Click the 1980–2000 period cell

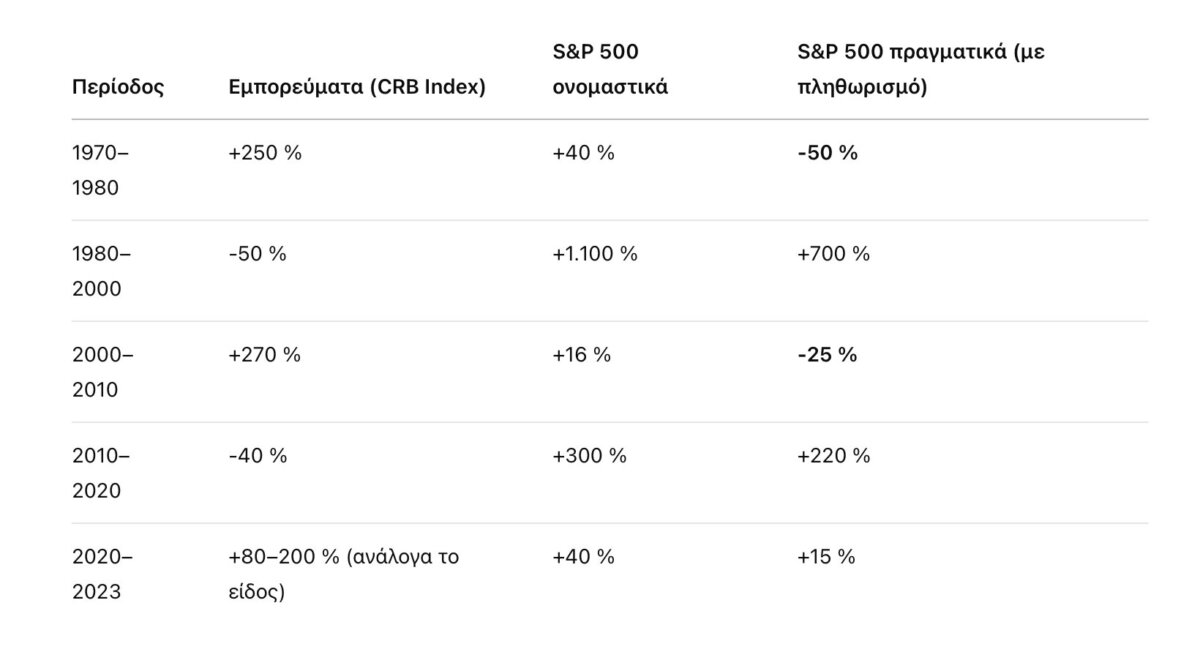click(x=102, y=271)
